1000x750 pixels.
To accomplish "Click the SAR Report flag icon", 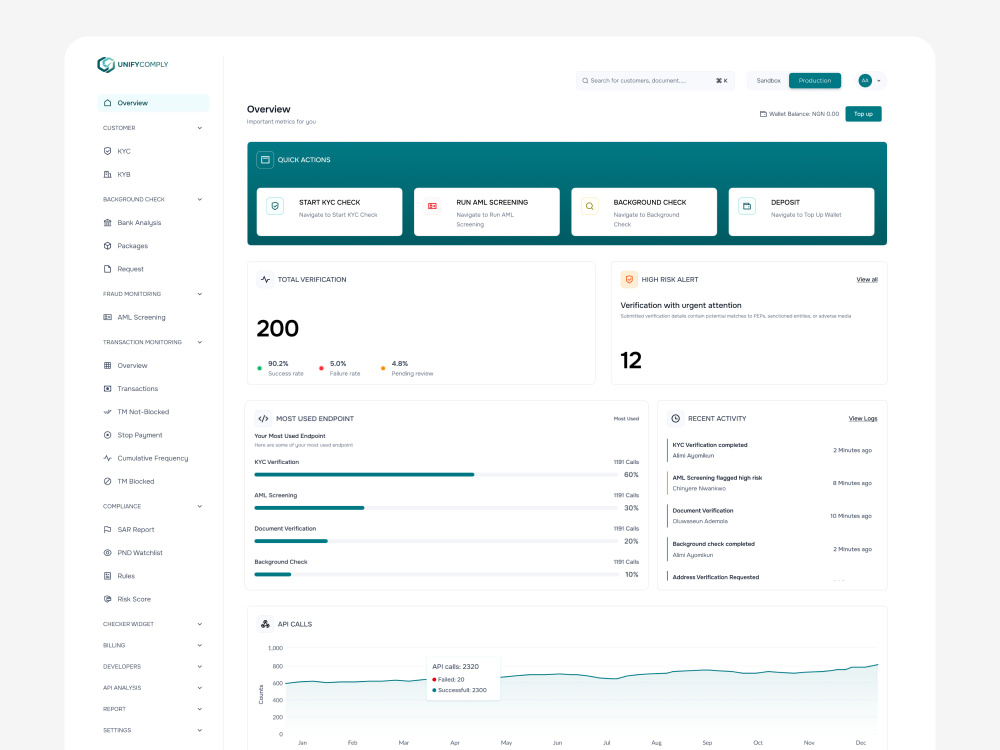I will [107, 529].
